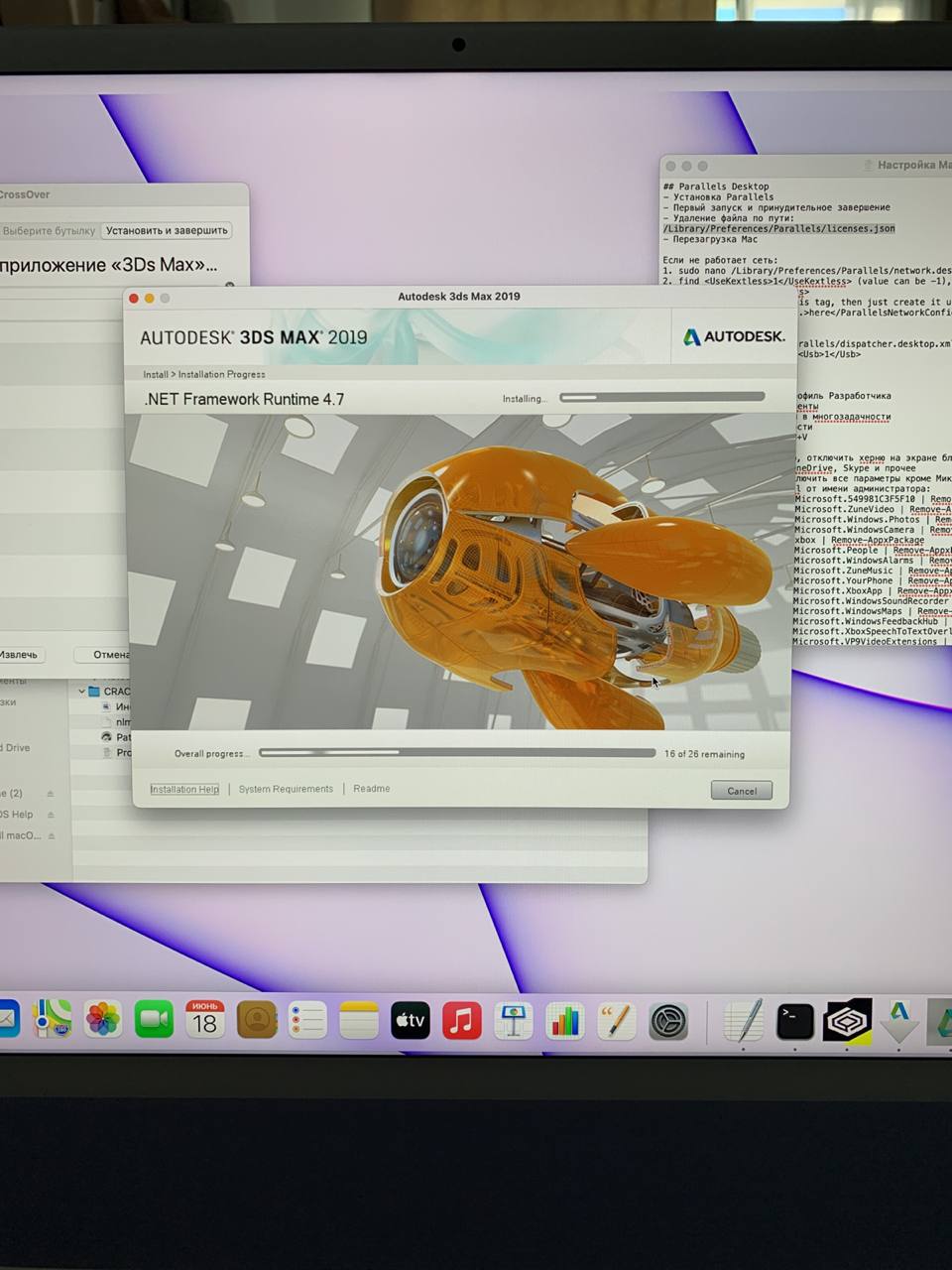952x1270 pixels.
Task: Click the 'Install > Installation Progress' breadcrumb
Action: pos(204,374)
